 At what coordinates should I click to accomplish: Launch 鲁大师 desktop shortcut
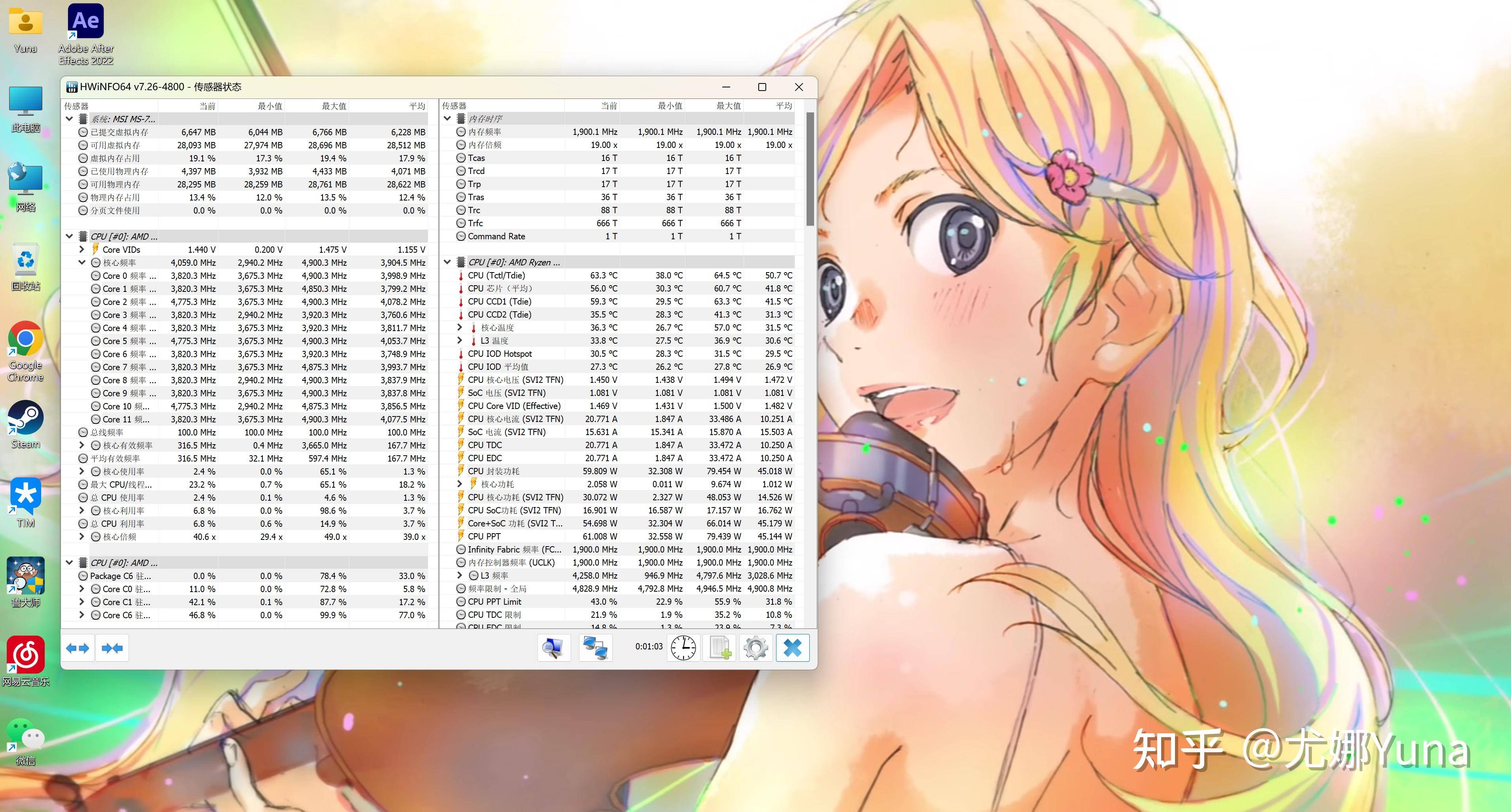tap(25, 582)
